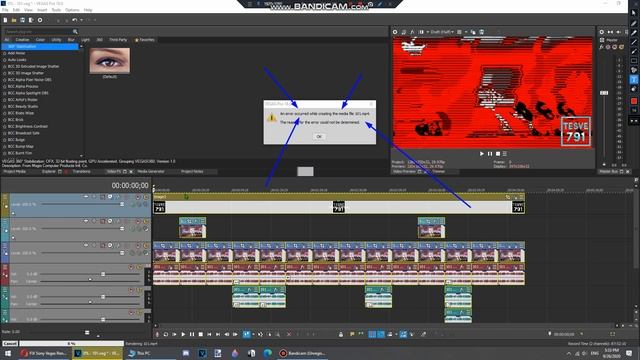Select the Normal edit tool in transport bar
This screenshot has height=360, width=640.
pos(247,334)
